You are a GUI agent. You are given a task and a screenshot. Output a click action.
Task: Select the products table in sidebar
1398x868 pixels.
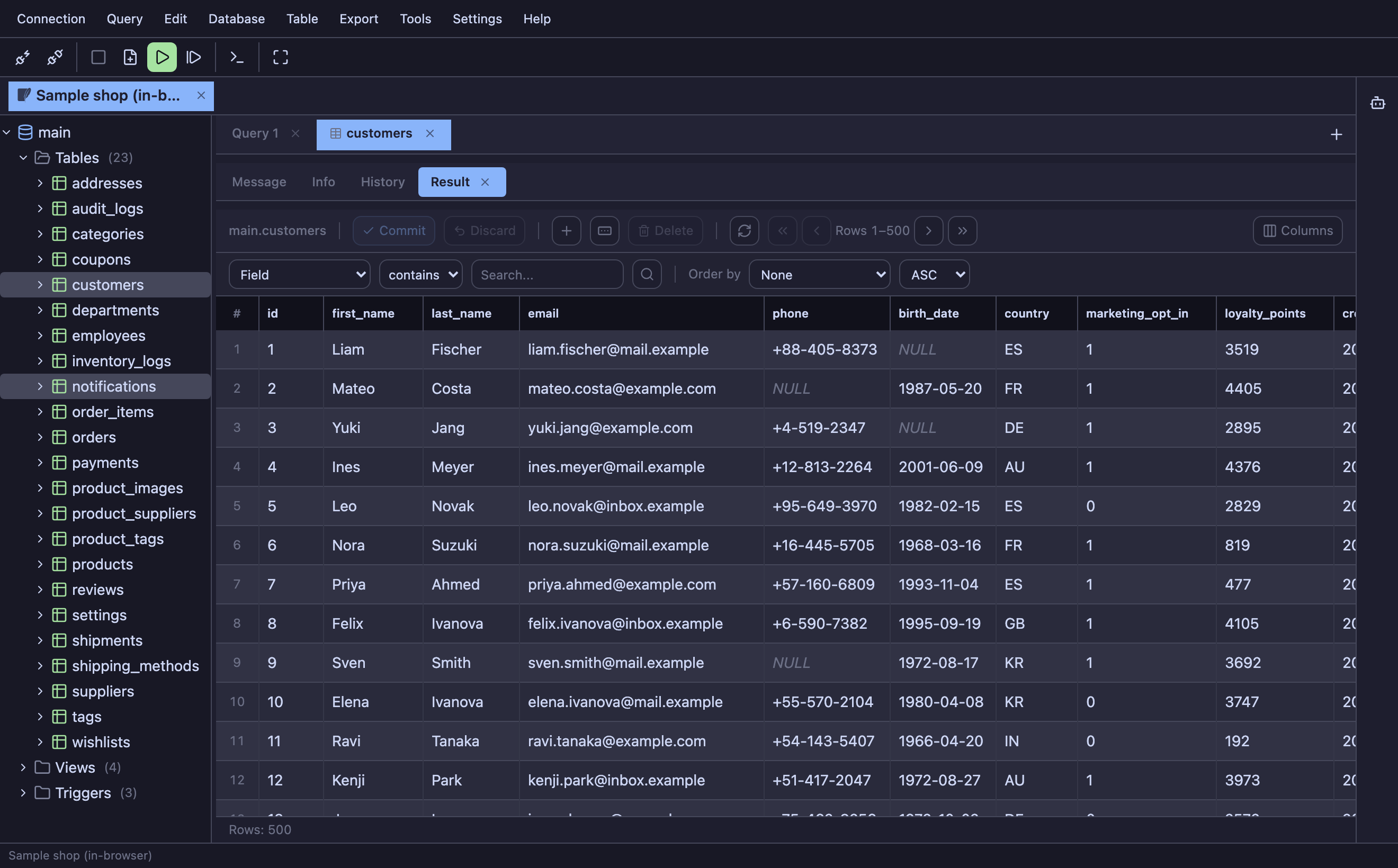click(102, 564)
